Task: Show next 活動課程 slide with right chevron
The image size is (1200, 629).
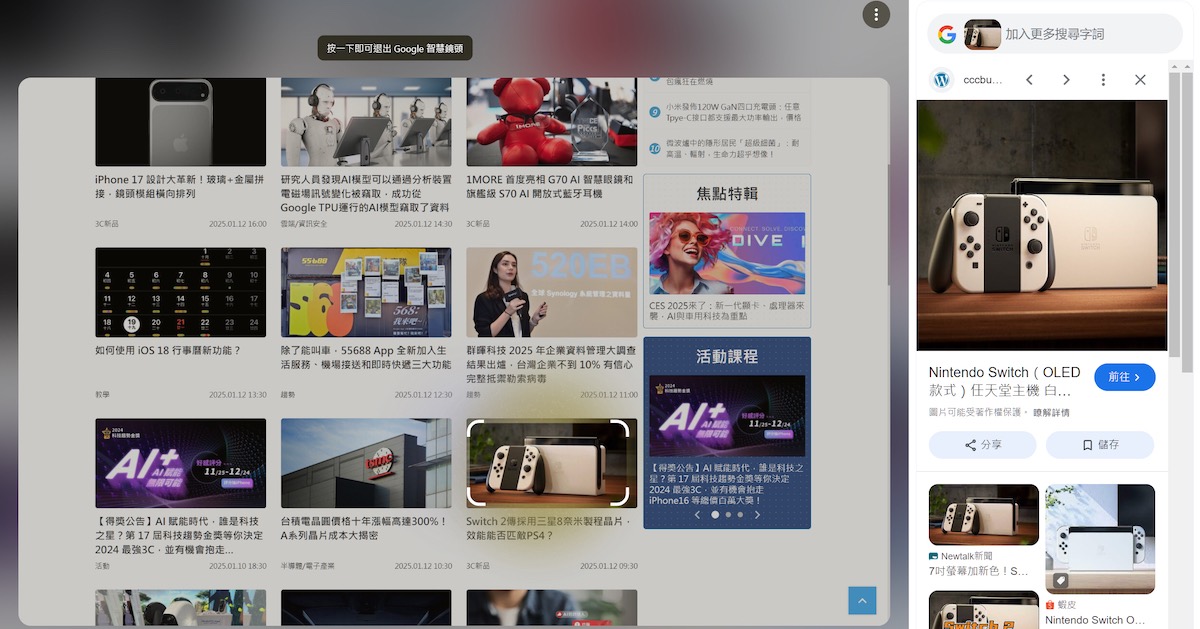Action: pyautogui.click(x=757, y=515)
